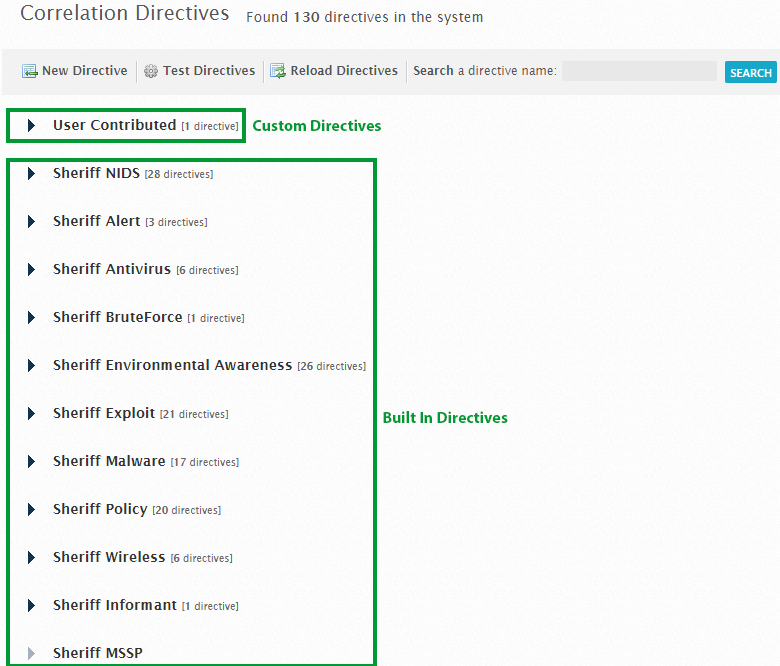Expand Sheriff Policy arrow

[31, 509]
